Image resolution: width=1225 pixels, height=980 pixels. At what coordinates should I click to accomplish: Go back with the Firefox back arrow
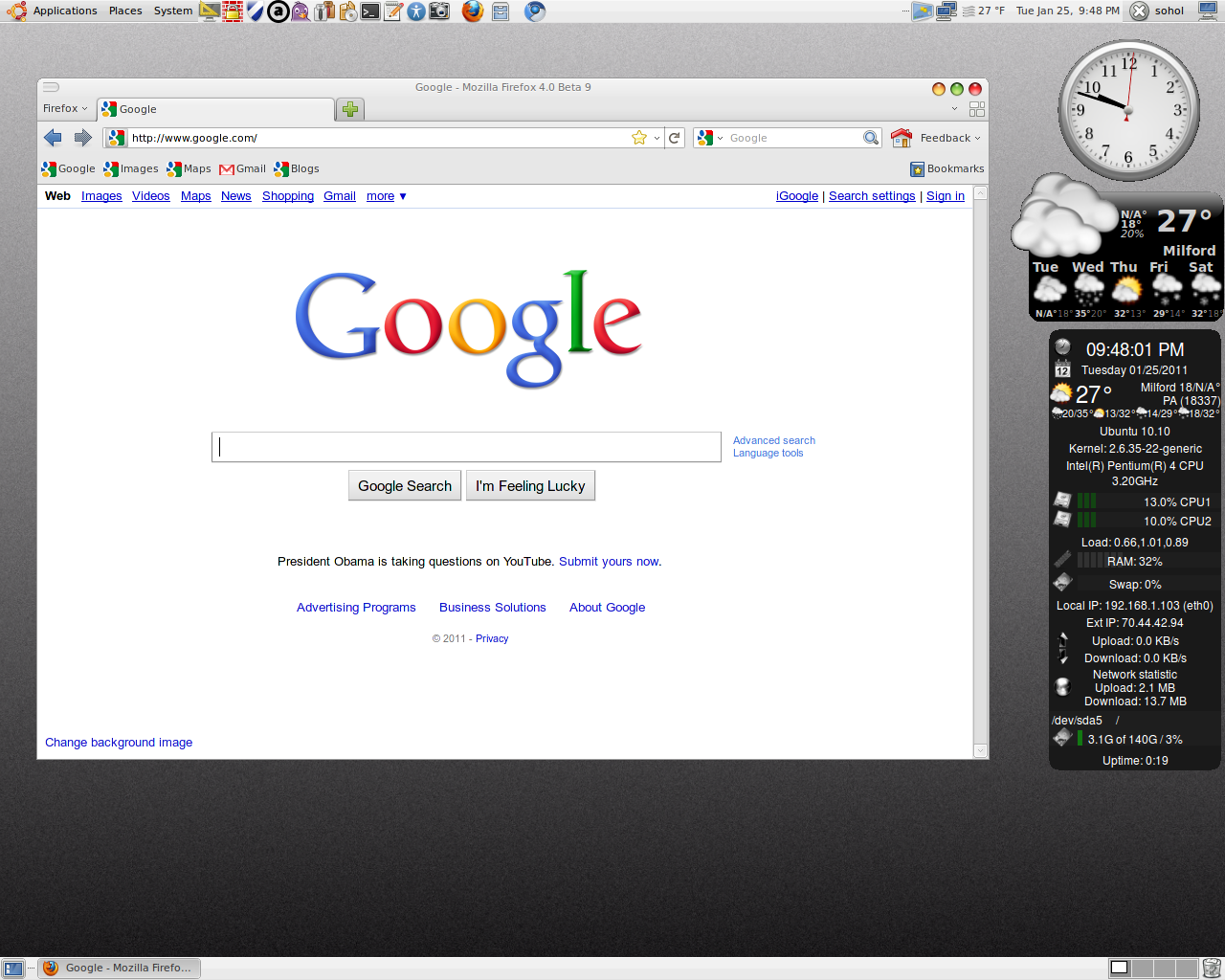click(53, 138)
